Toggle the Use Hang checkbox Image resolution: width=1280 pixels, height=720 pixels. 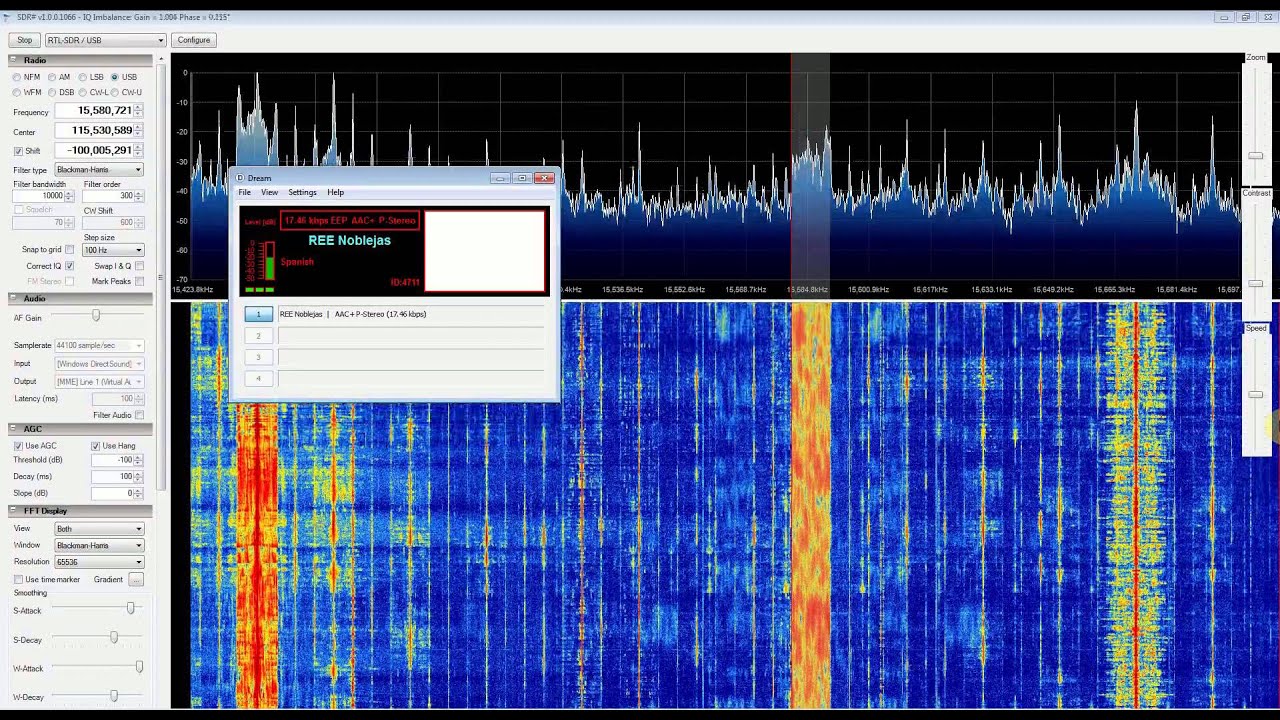(96, 446)
